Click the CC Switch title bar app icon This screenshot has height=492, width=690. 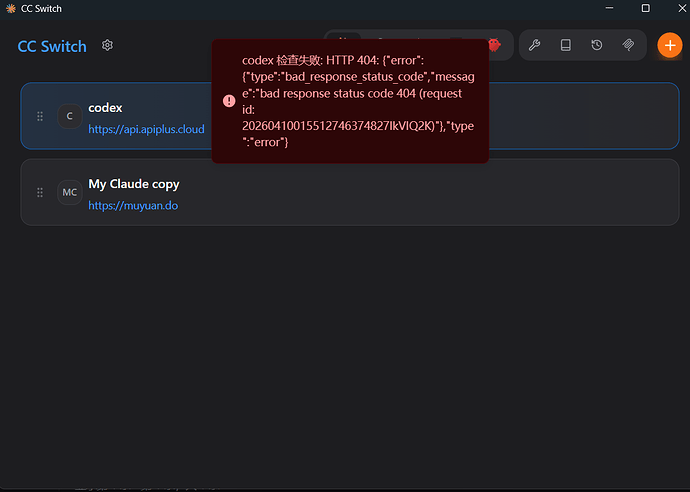[x=11, y=8]
